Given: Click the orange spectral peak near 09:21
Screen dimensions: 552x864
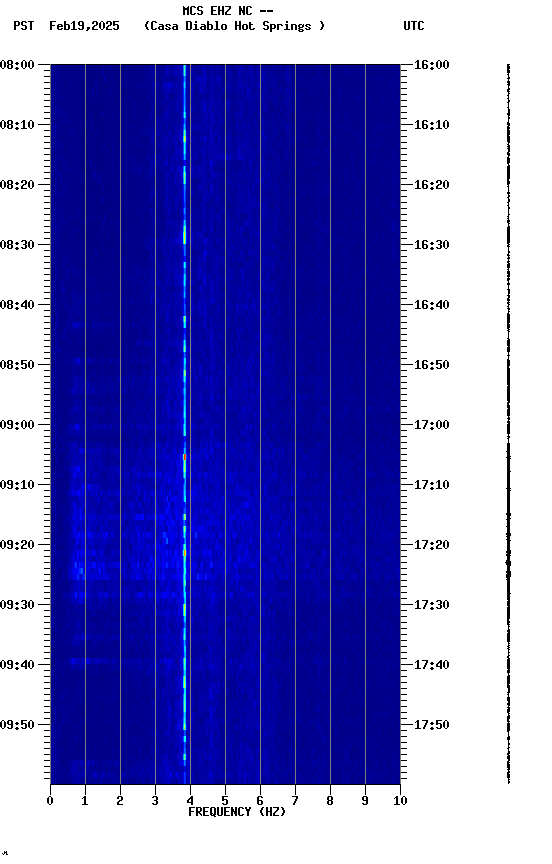Looking at the screenshot, I should (185, 553).
